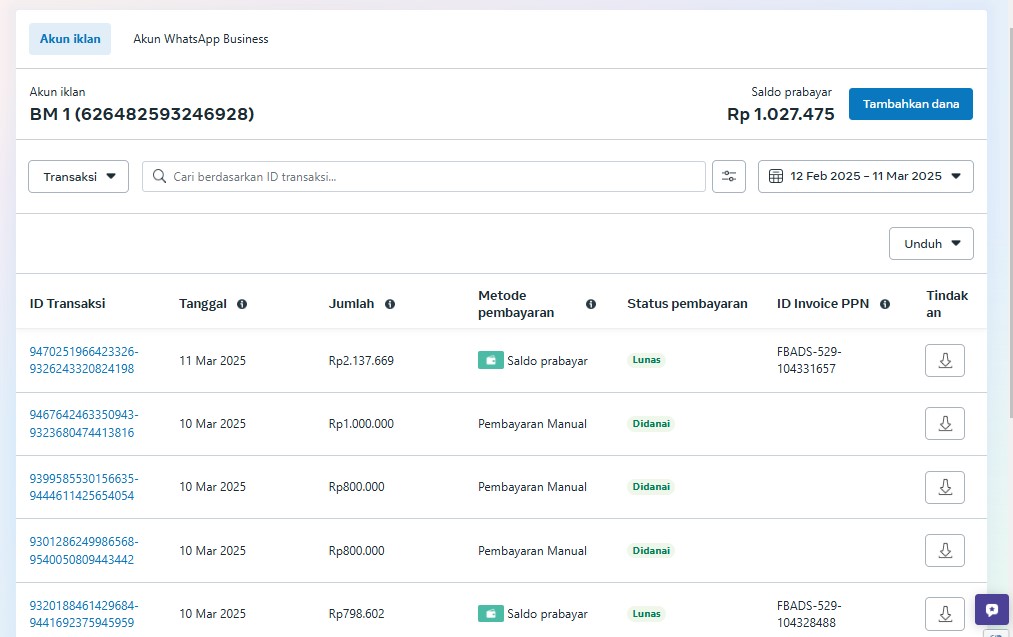Click info icon next to Tanggal
The height and width of the screenshot is (637, 1013).
(x=242, y=304)
